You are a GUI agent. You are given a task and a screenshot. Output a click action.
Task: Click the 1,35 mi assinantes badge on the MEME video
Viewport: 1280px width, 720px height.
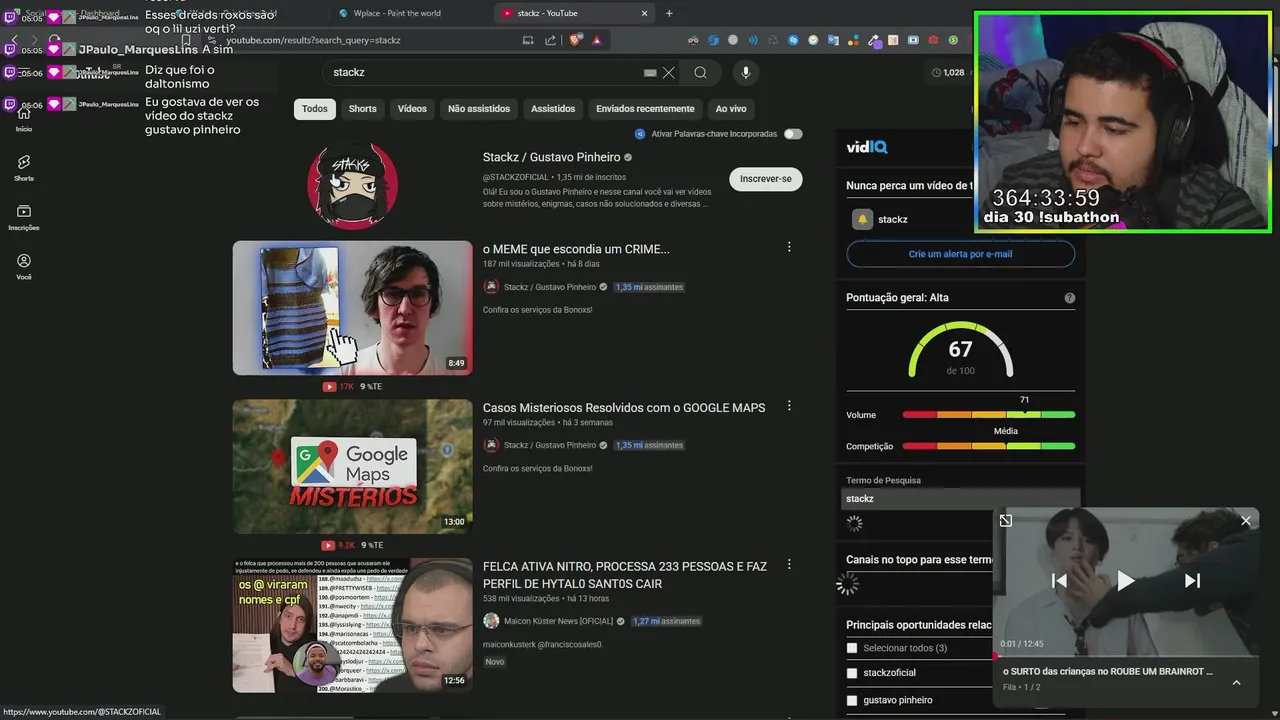(649, 287)
